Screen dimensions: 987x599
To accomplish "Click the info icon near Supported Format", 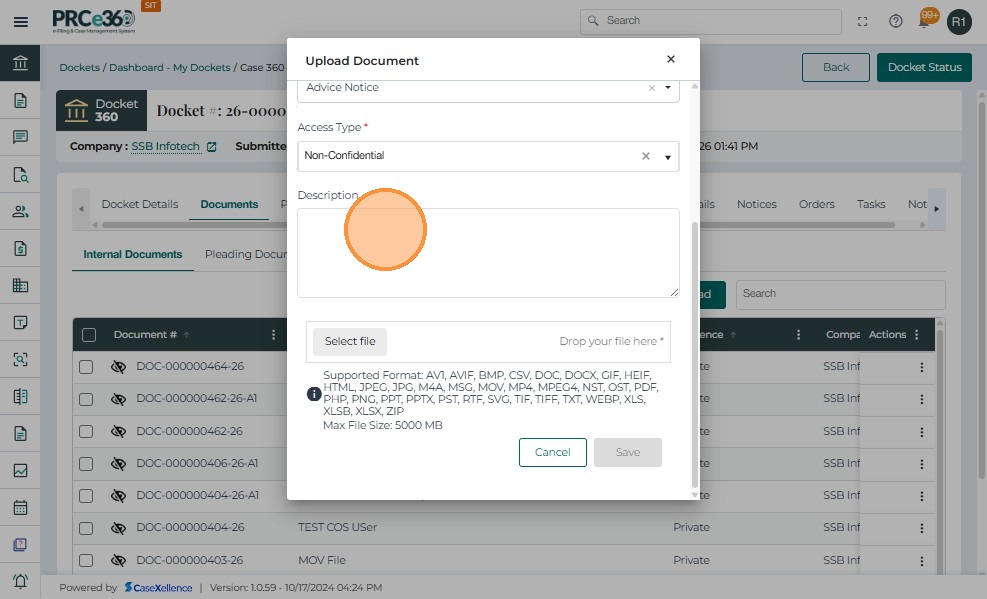I will point(314,394).
